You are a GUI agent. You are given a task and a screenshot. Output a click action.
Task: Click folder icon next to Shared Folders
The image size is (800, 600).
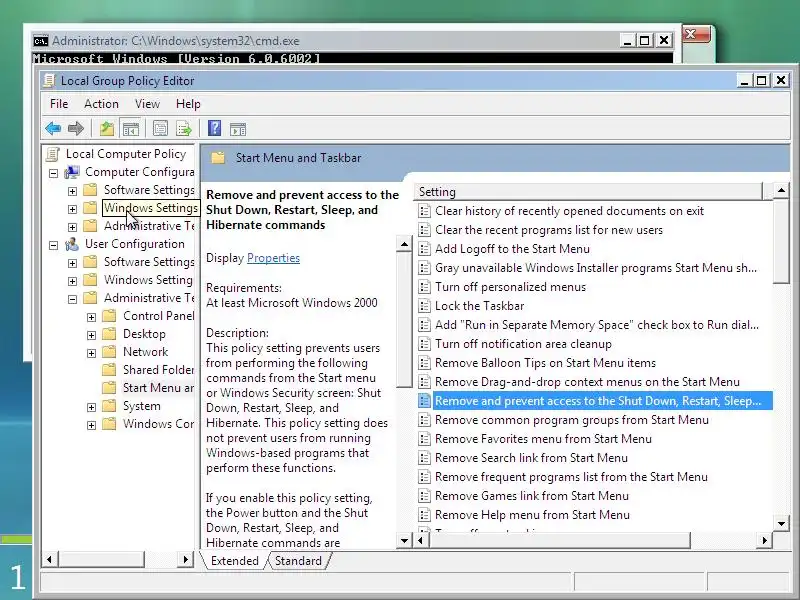click(x=109, y=370)
